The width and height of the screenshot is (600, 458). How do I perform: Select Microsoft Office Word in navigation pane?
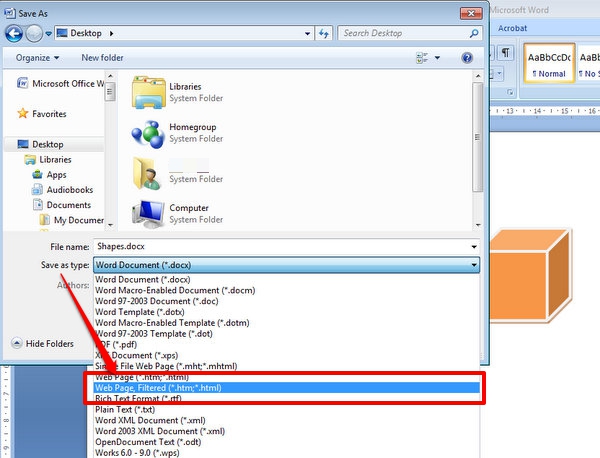pos(60,83)
